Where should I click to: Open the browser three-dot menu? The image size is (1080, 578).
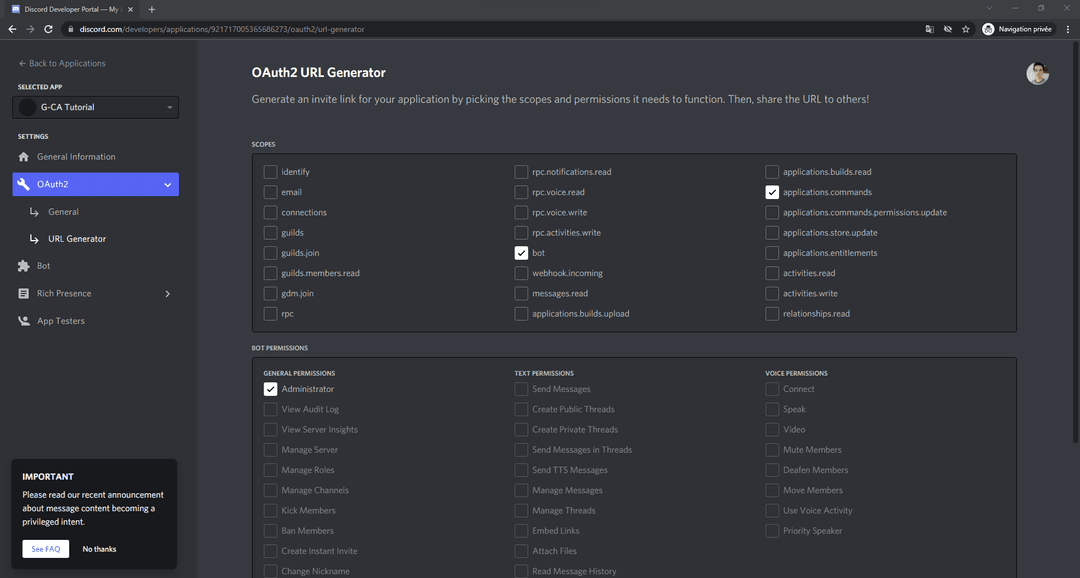click(x=1068, y=29)
